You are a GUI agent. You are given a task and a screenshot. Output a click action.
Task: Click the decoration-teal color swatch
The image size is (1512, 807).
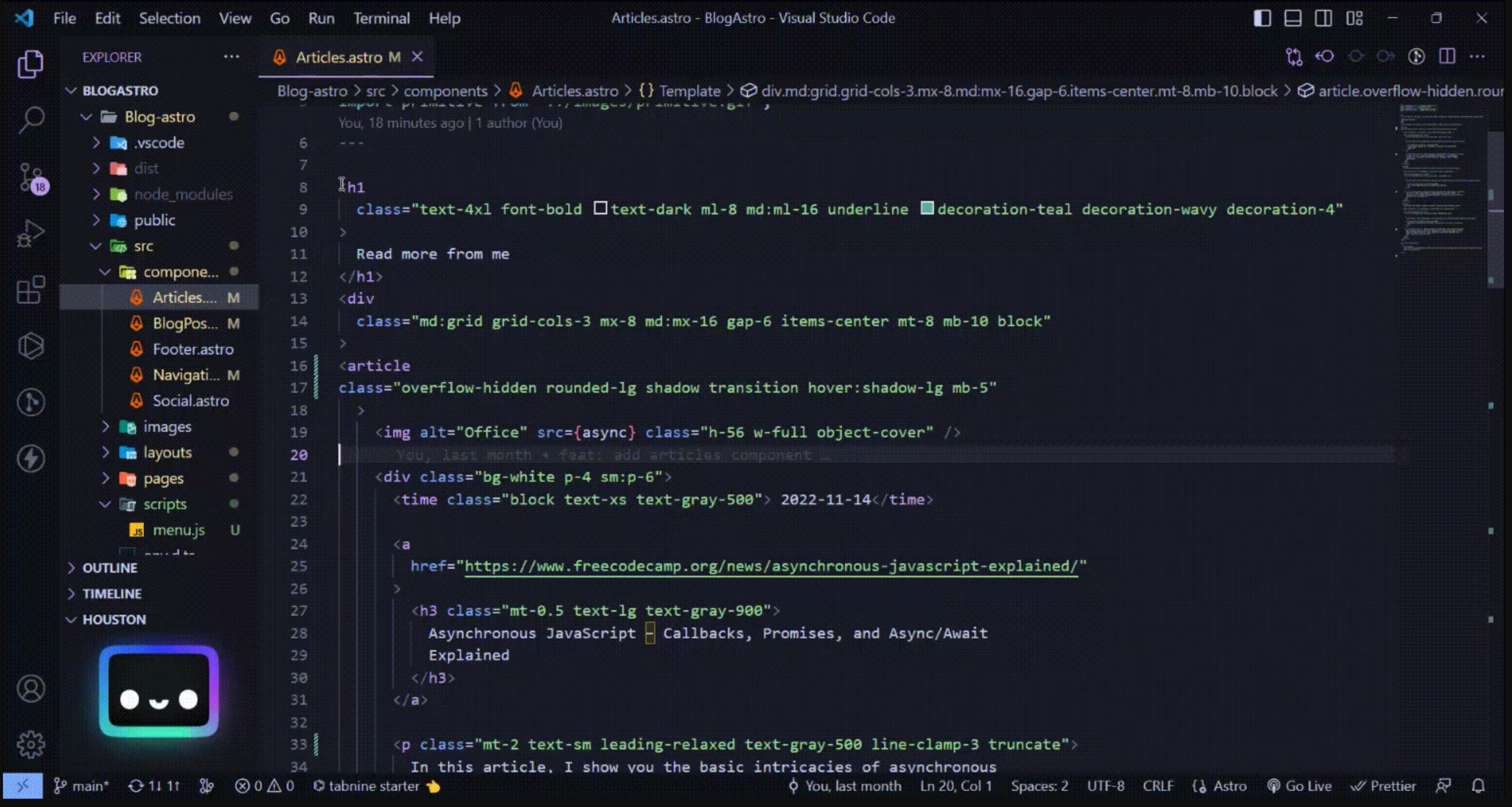click(927, 208)
